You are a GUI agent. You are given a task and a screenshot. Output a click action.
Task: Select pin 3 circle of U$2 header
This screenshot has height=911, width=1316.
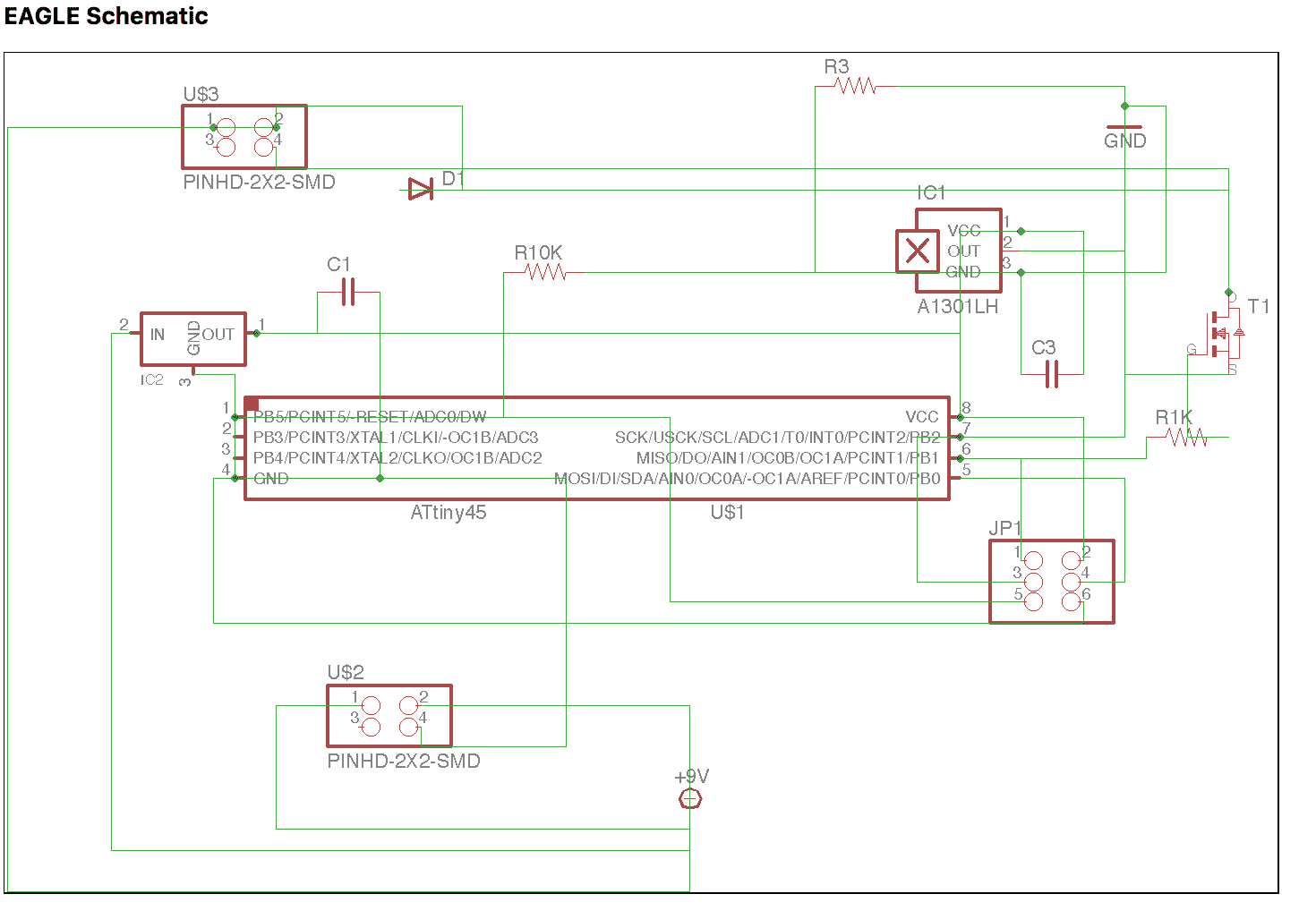(x=371, y=727)
